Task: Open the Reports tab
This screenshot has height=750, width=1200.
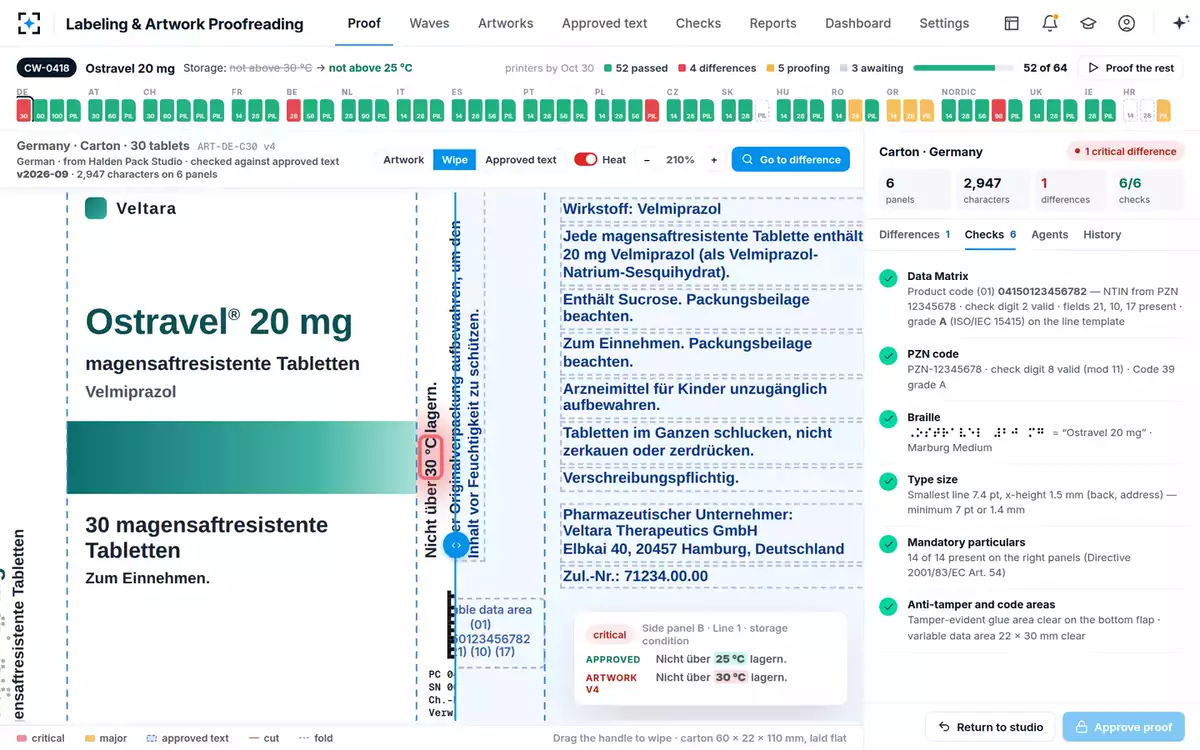Action: click(x=773, y=23)
